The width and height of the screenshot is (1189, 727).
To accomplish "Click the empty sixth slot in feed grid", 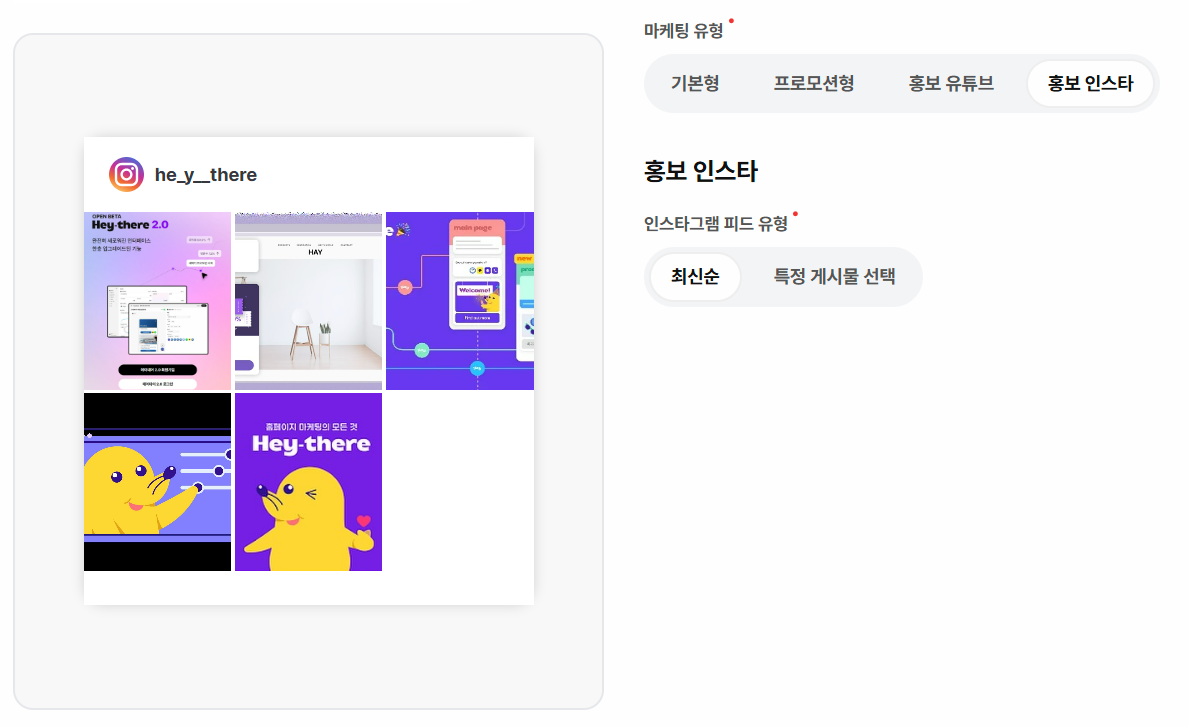I will [x=460, y=482].
